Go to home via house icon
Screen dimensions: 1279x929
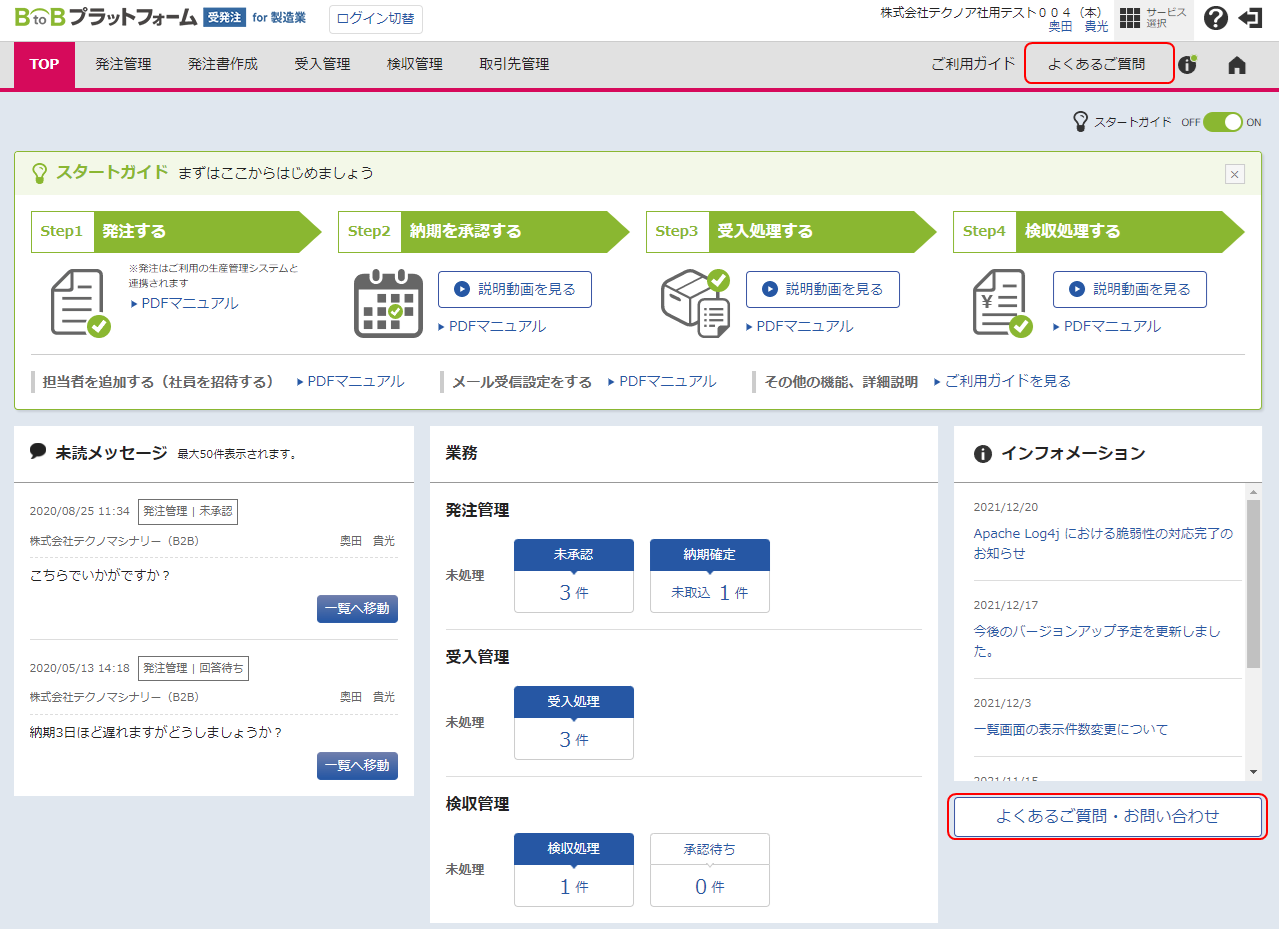1237,65
